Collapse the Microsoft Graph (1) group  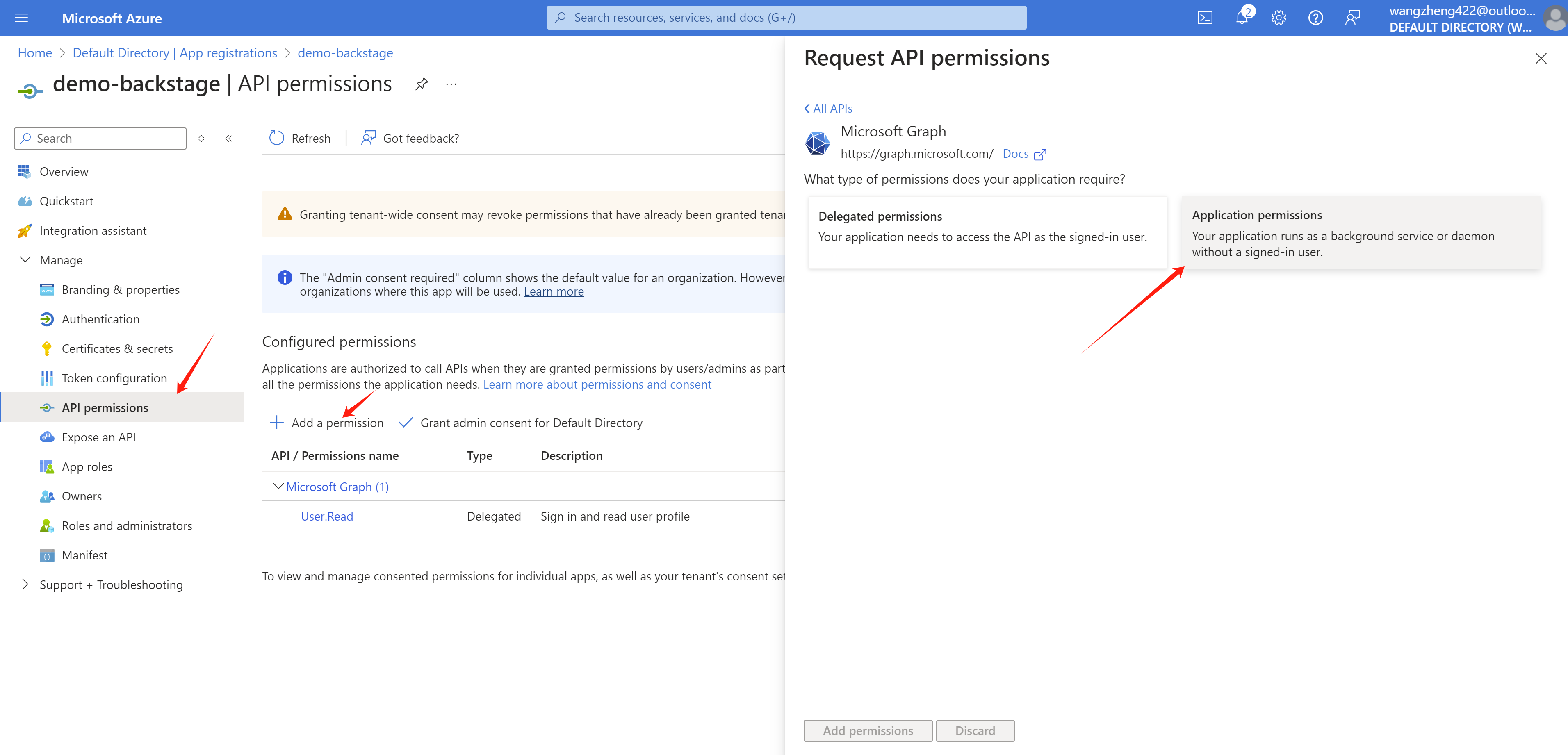[x=278, y=486]
